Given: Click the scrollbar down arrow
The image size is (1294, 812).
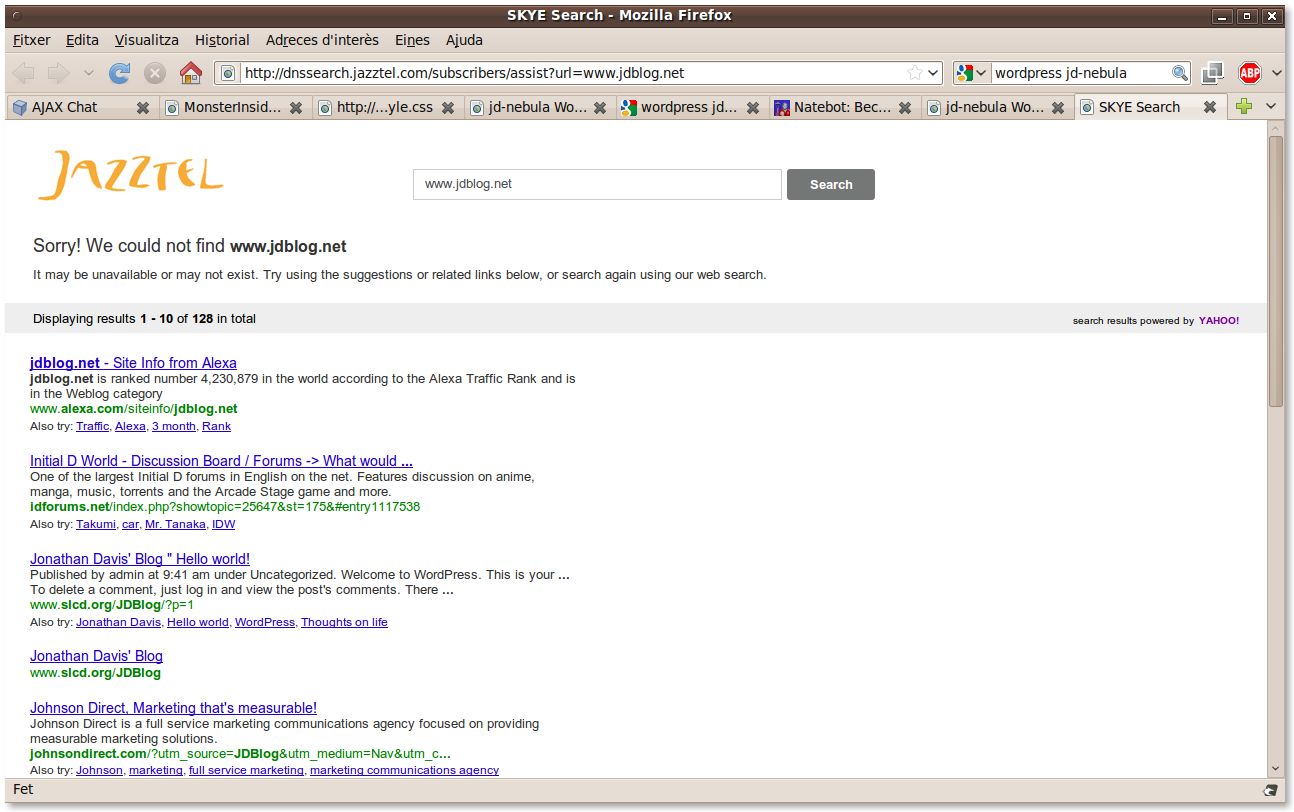Looking at the screenshot, I should [x=1276, y=768].
